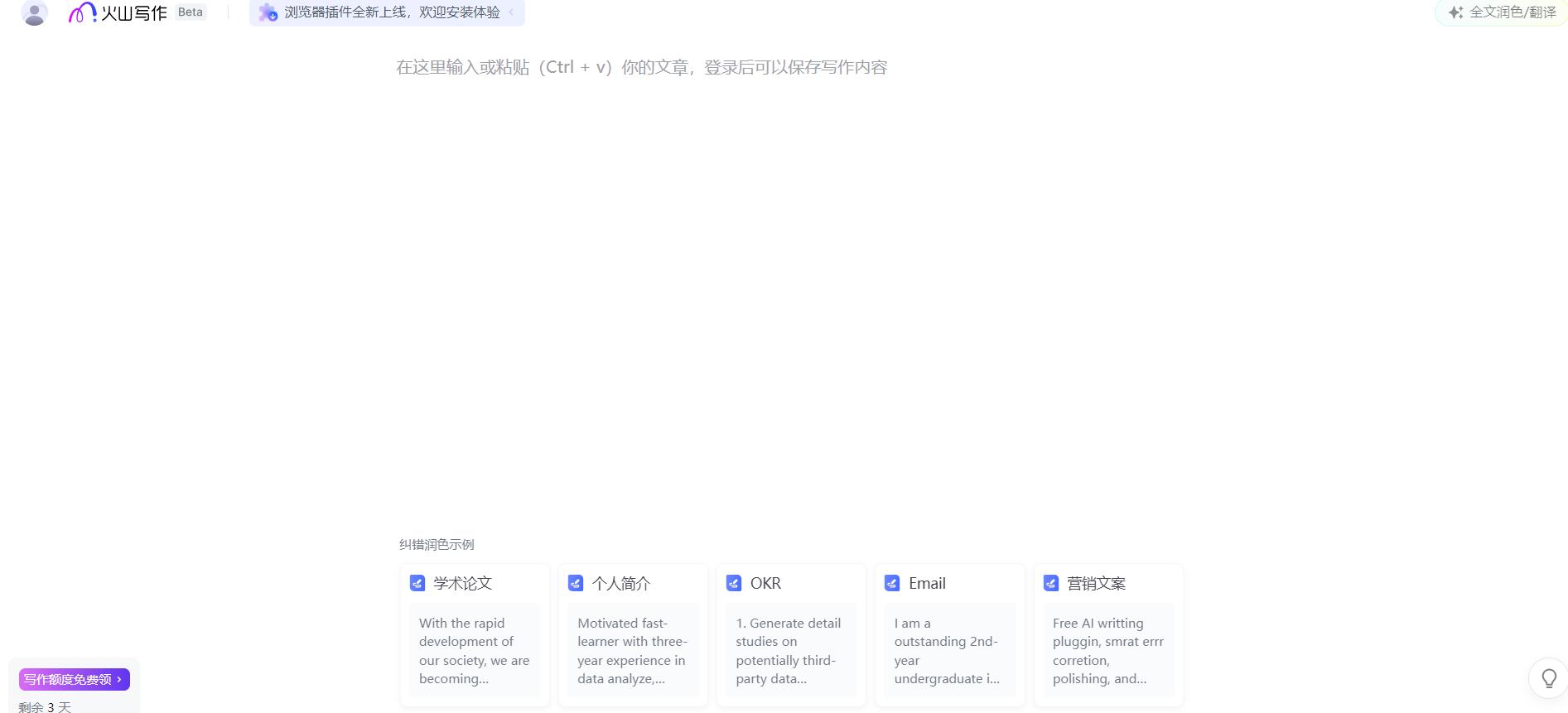Click the 学术论文 example card icon

417,583
